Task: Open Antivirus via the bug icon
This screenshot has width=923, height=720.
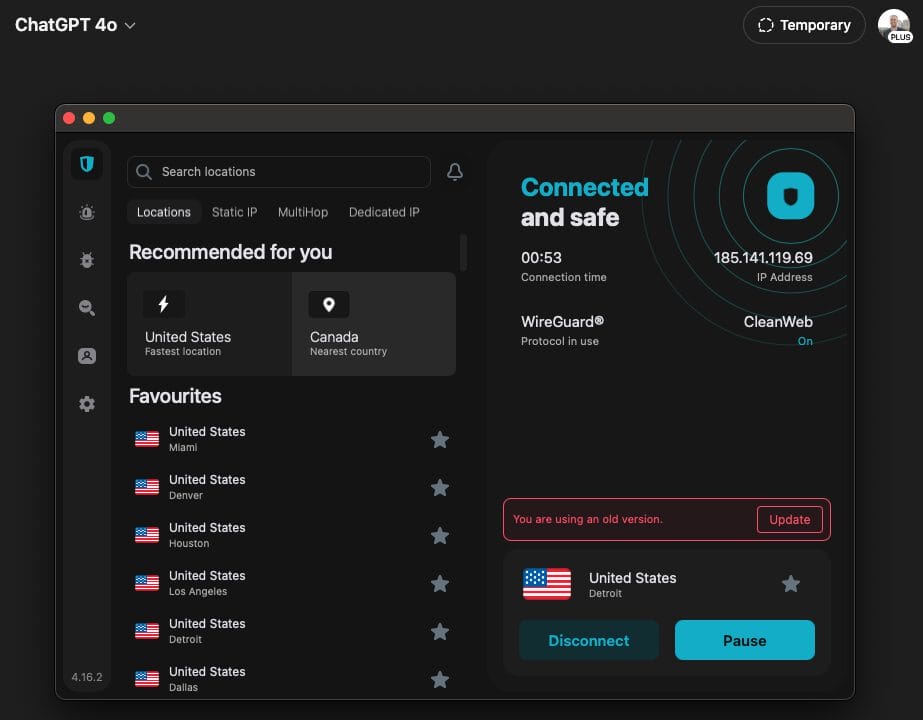Action: pyautogui.click(x=86, y=260)
